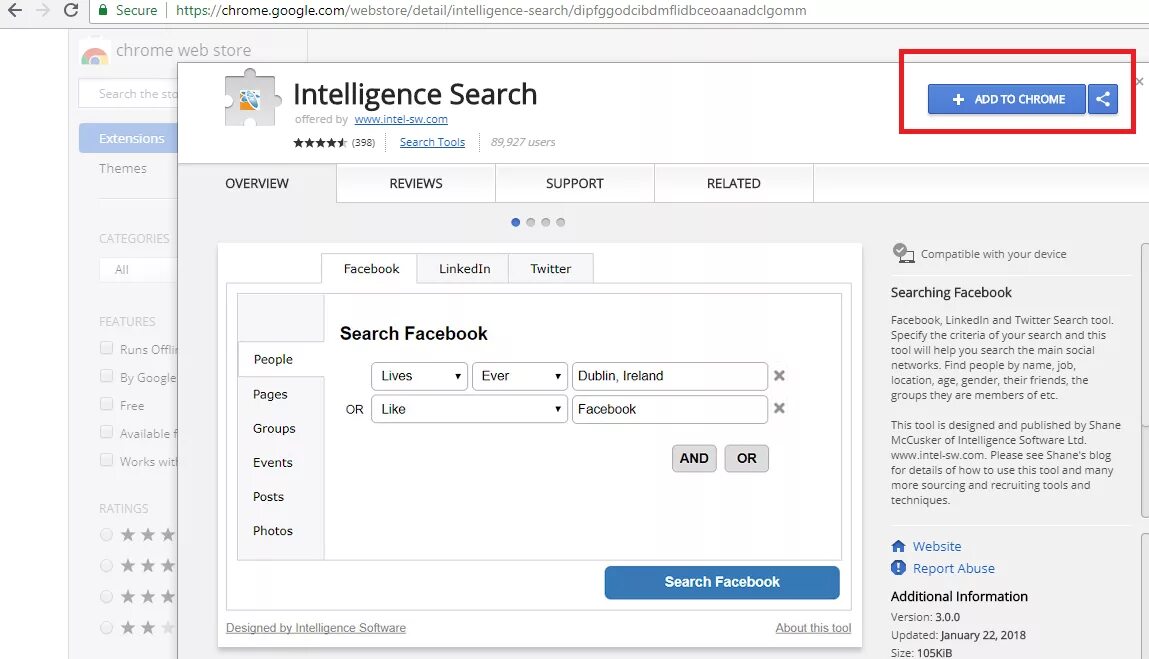Open the OVERVIEW tab

257,183
